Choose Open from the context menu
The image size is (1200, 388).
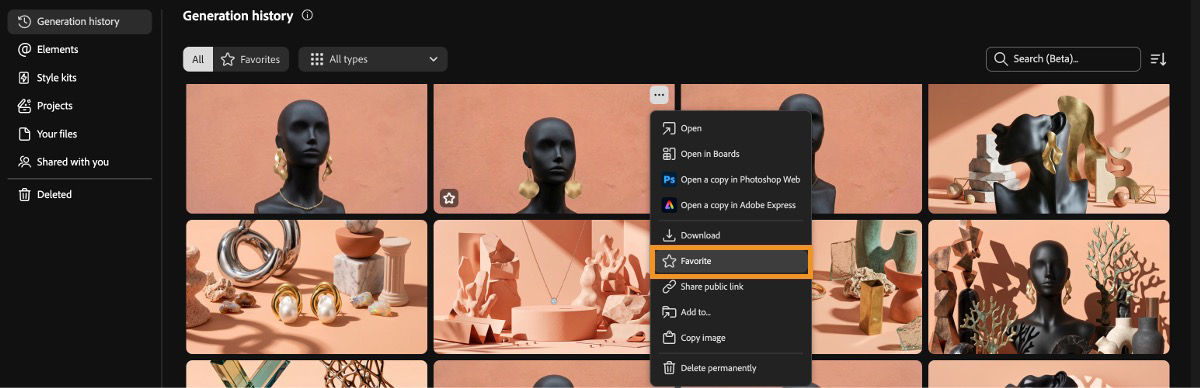(730, 128)
